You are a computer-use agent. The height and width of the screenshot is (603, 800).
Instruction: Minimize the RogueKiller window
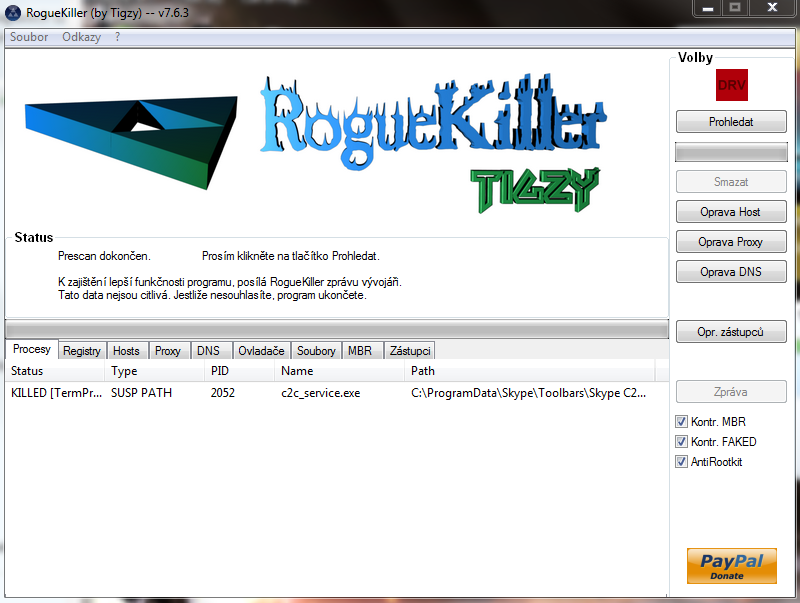708,8
